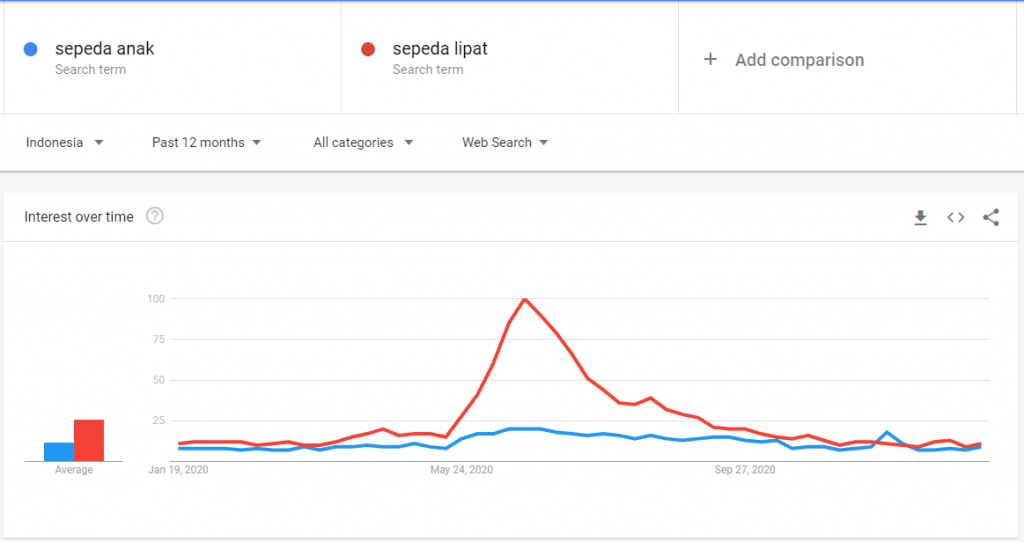Open help icon beside Interest over time
This screenshot has width=1024, height=542.
(155, 216)
